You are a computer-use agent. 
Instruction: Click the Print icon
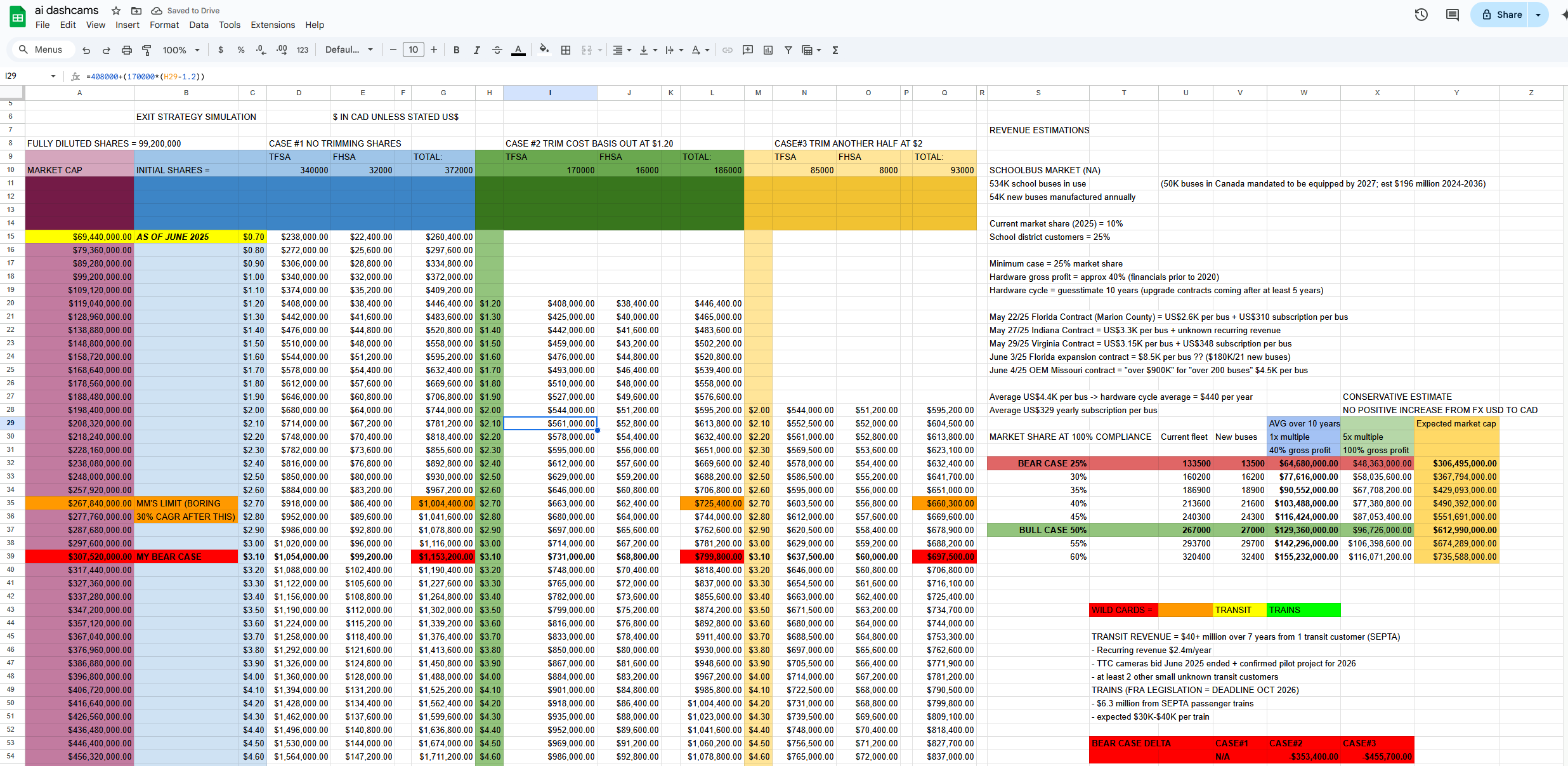click(x=126, y=50)
